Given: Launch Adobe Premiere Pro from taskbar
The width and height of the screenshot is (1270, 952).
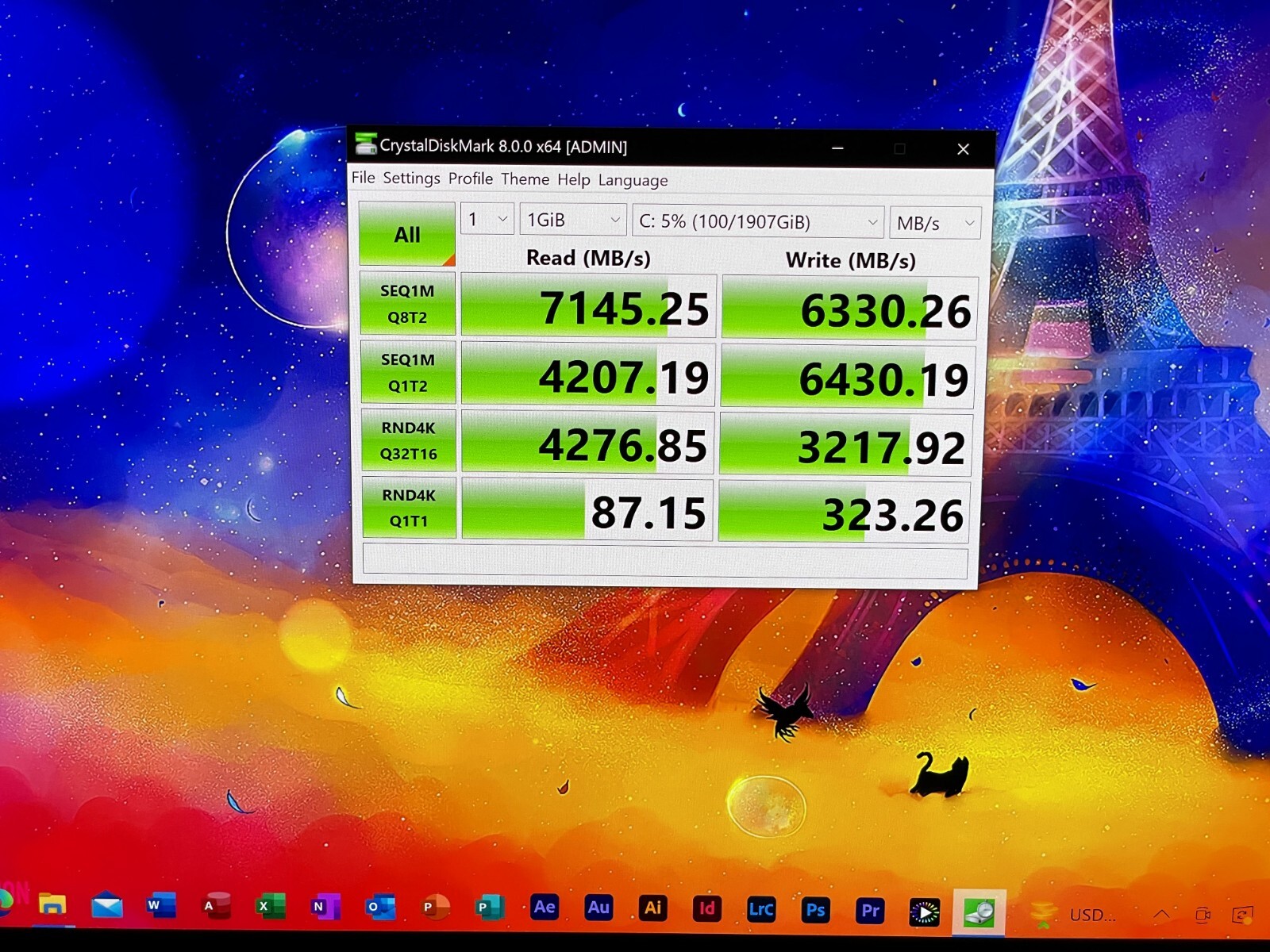Looking at the screenshot, I should click(x=870, y=911).
